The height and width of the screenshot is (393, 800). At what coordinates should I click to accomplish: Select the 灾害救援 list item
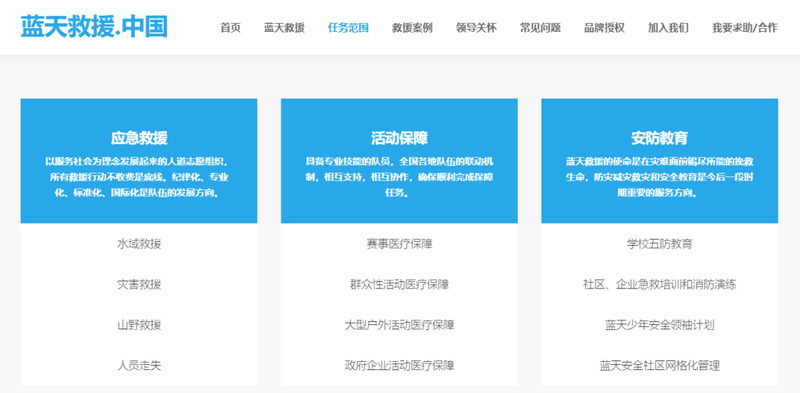coord(139,284)
